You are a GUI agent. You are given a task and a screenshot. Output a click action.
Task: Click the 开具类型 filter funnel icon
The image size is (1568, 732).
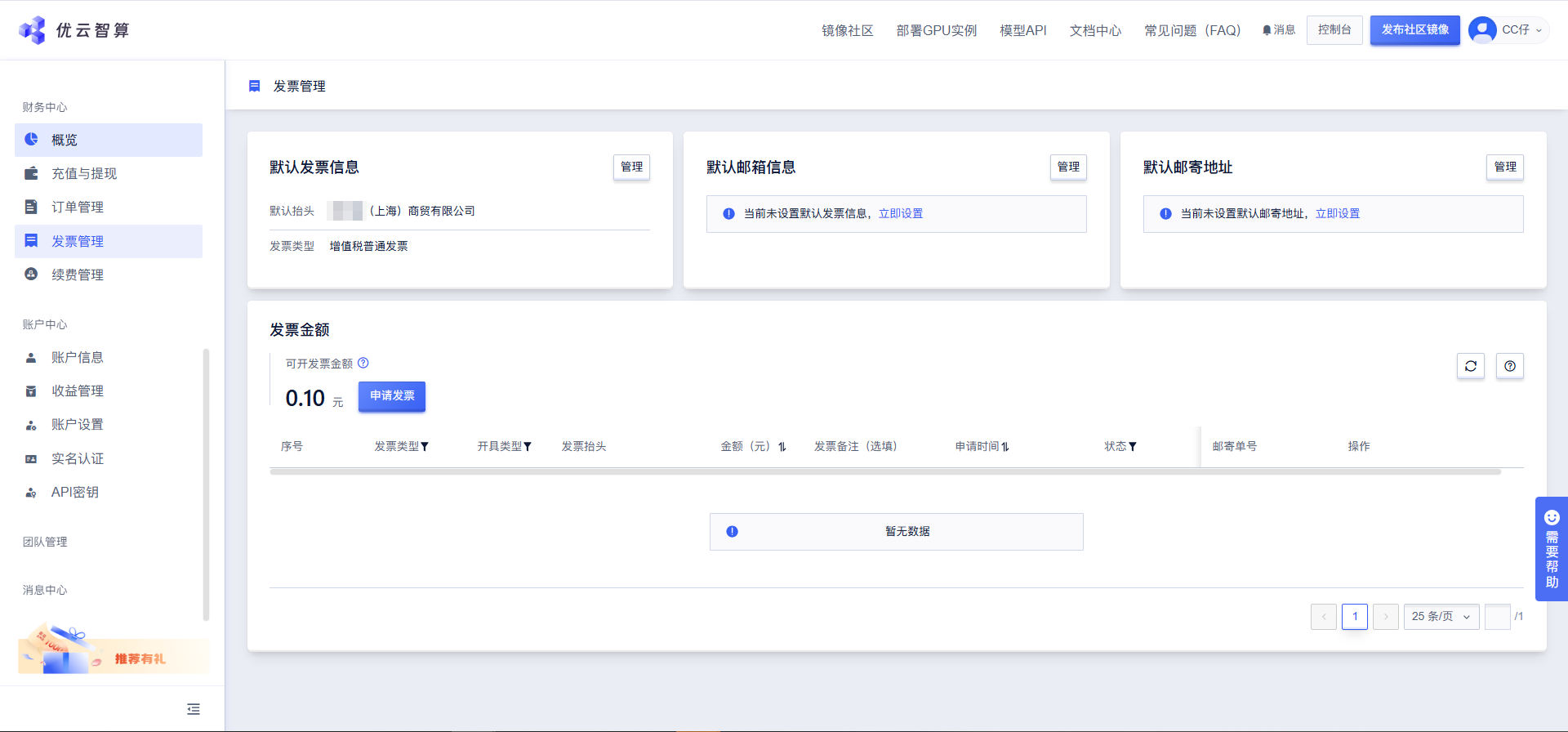click(528, 447)
